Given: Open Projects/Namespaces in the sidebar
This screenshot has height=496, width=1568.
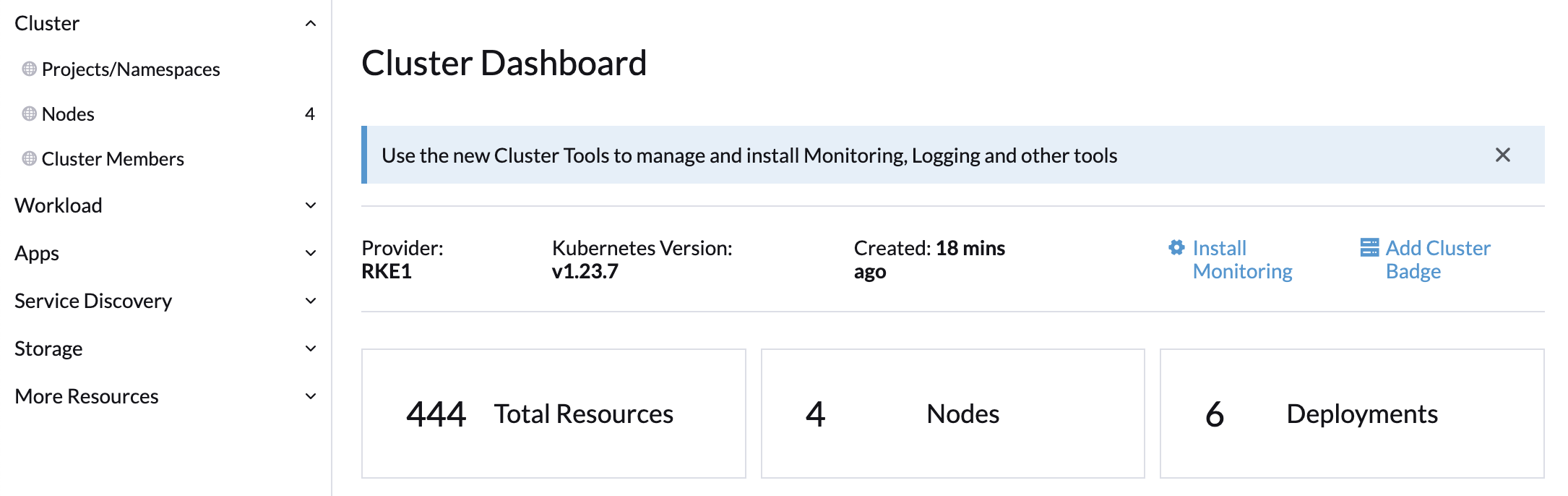Looking at the screenshot, I should point(131,69).
